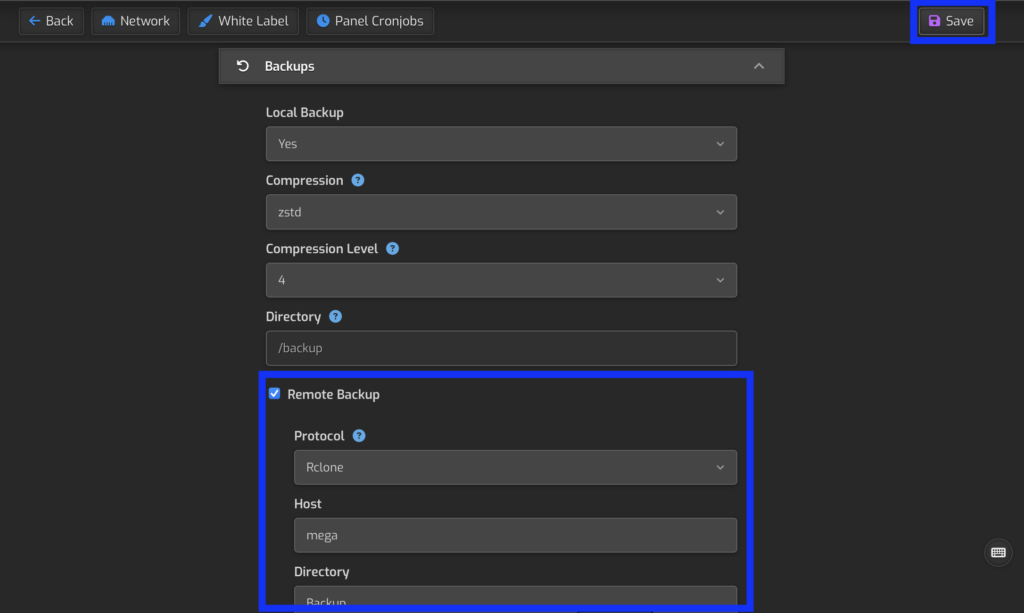Click the Host field containing mega
Image resolution: width=1024 pixels, height=613 pixels.
[x=515, y=535]
